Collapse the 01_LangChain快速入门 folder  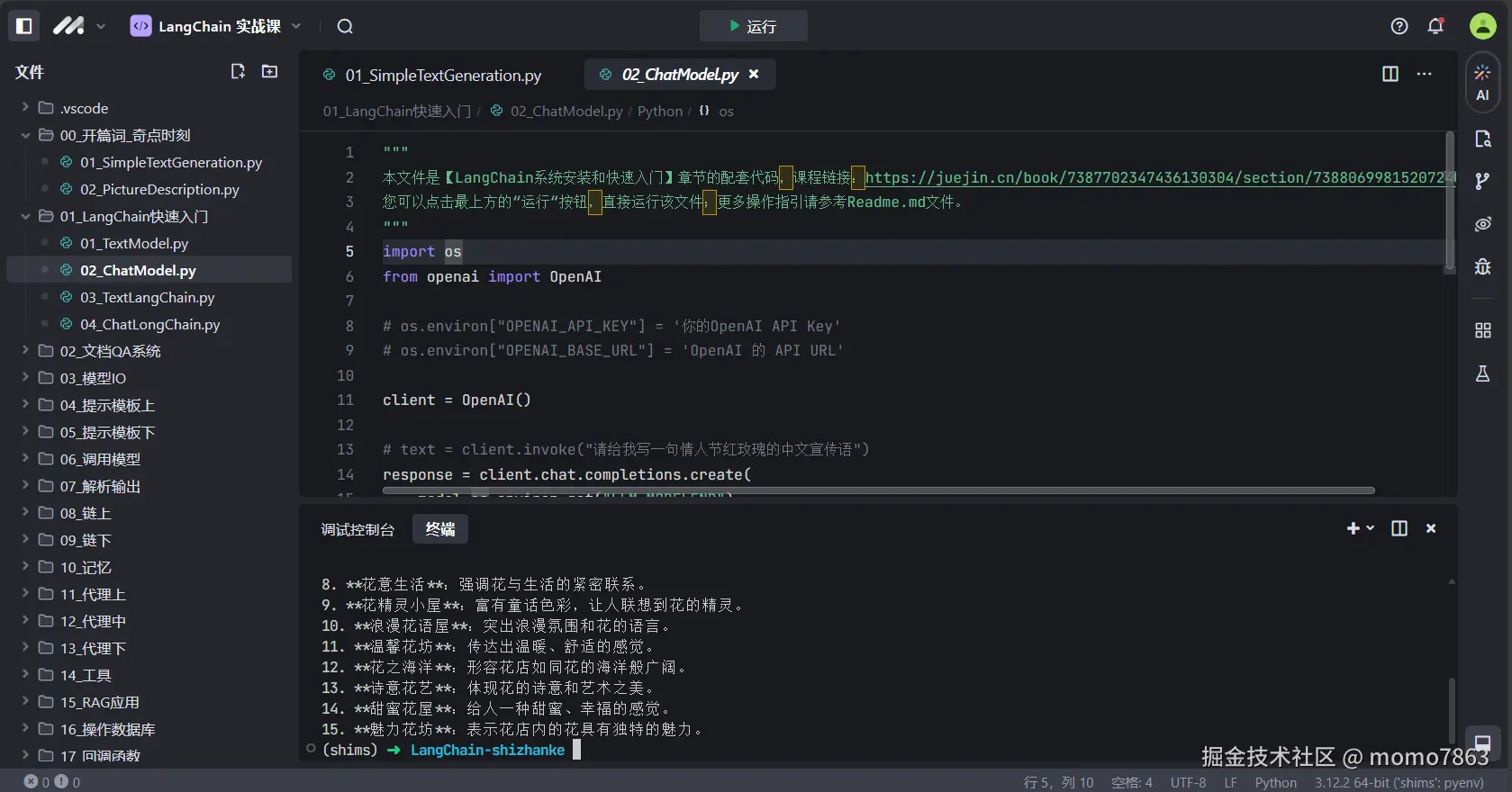pos(26,216)
